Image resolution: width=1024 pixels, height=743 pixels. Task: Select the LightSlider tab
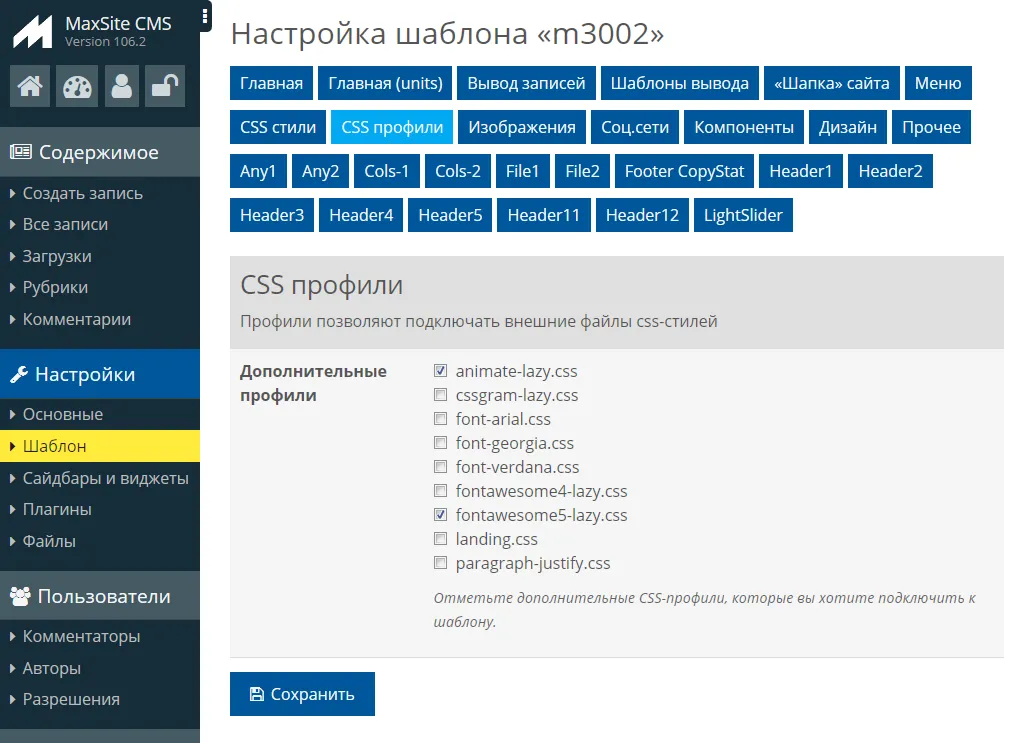pyautogui.click(x=743, y=215)
